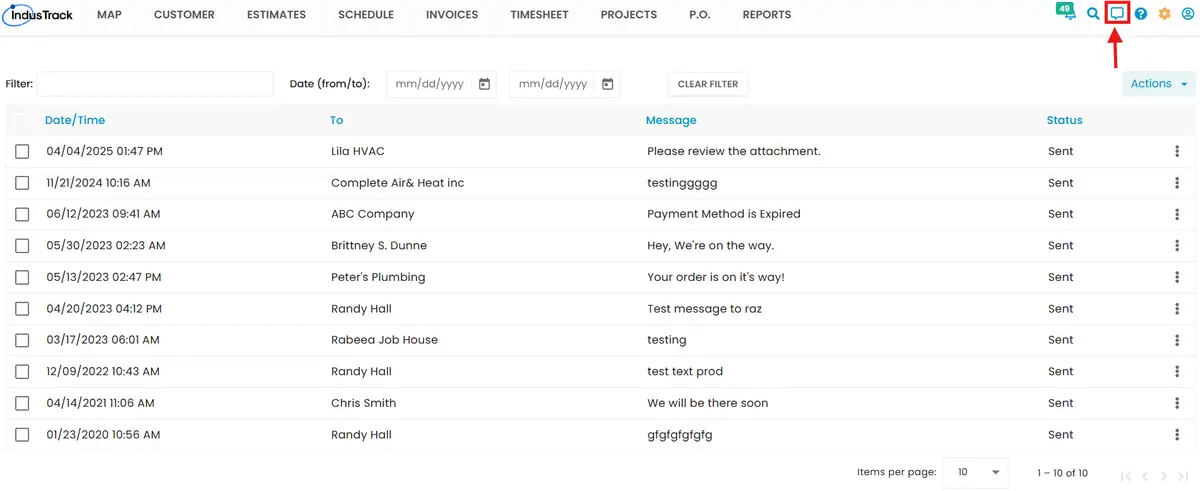This screenshot has height=491, width=1200.
Task: Open the CUSTOMER menu
Action: [x=184, y=15]
